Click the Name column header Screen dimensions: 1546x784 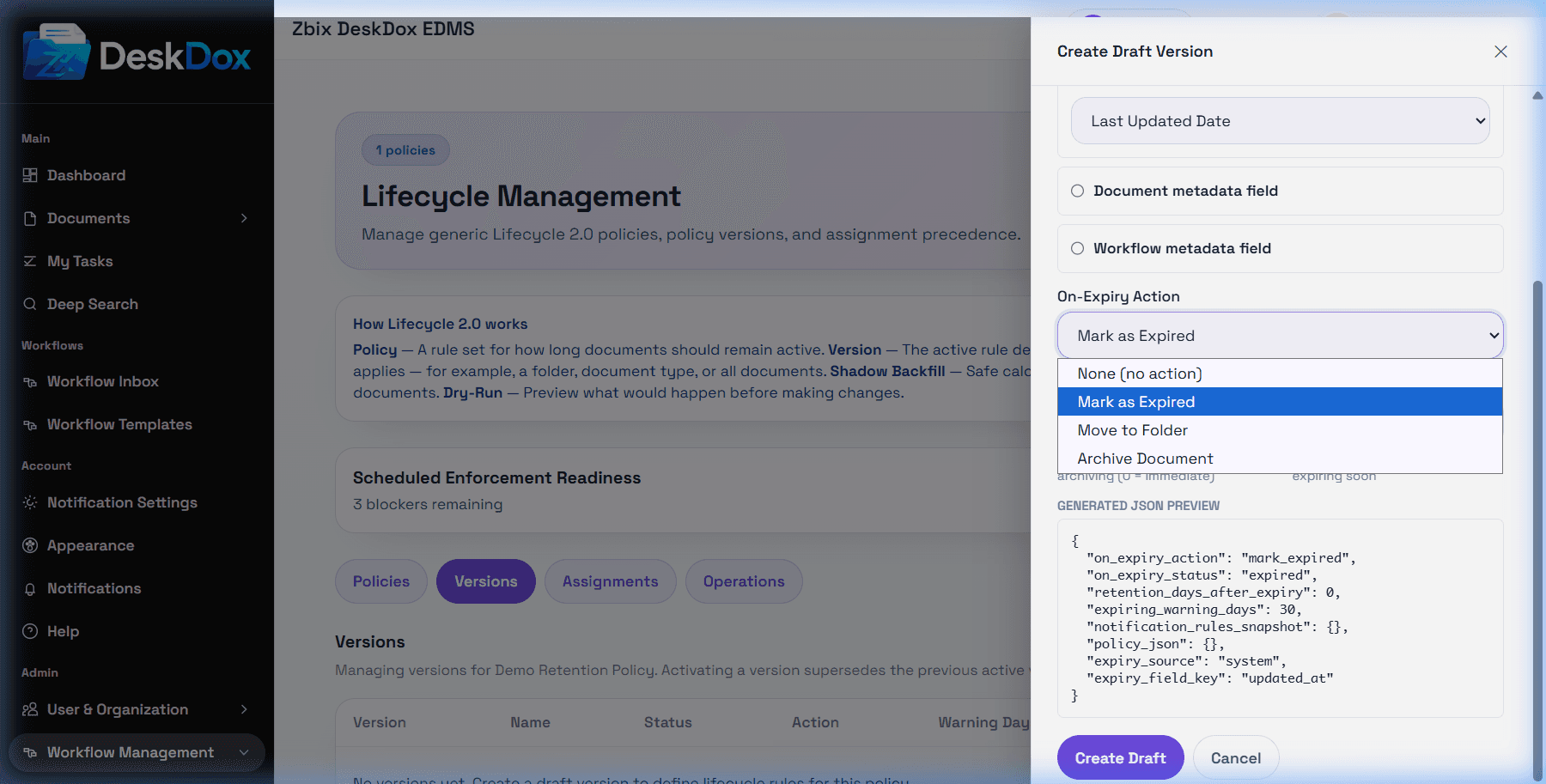pos(530,722)
